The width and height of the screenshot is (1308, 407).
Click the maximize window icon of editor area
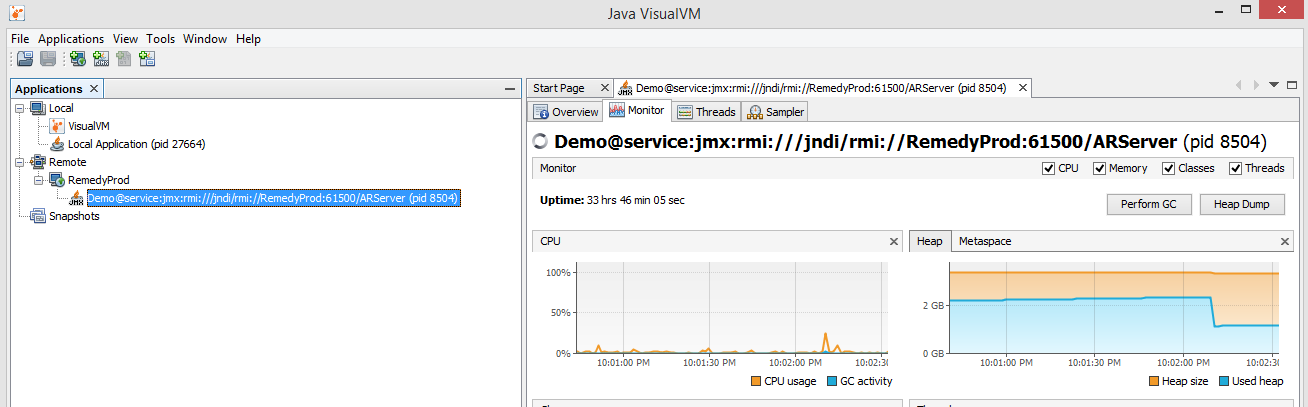tap(1291, 86)
